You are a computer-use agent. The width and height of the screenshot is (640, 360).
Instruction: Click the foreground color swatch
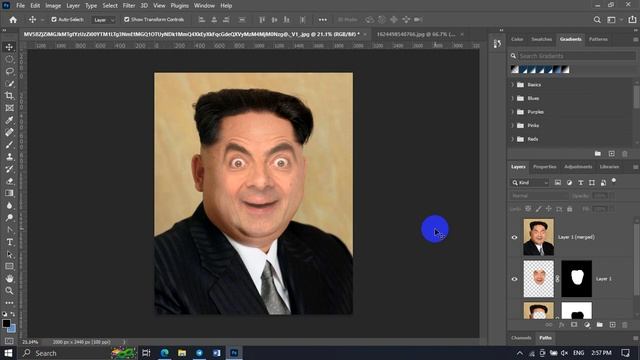6,324
